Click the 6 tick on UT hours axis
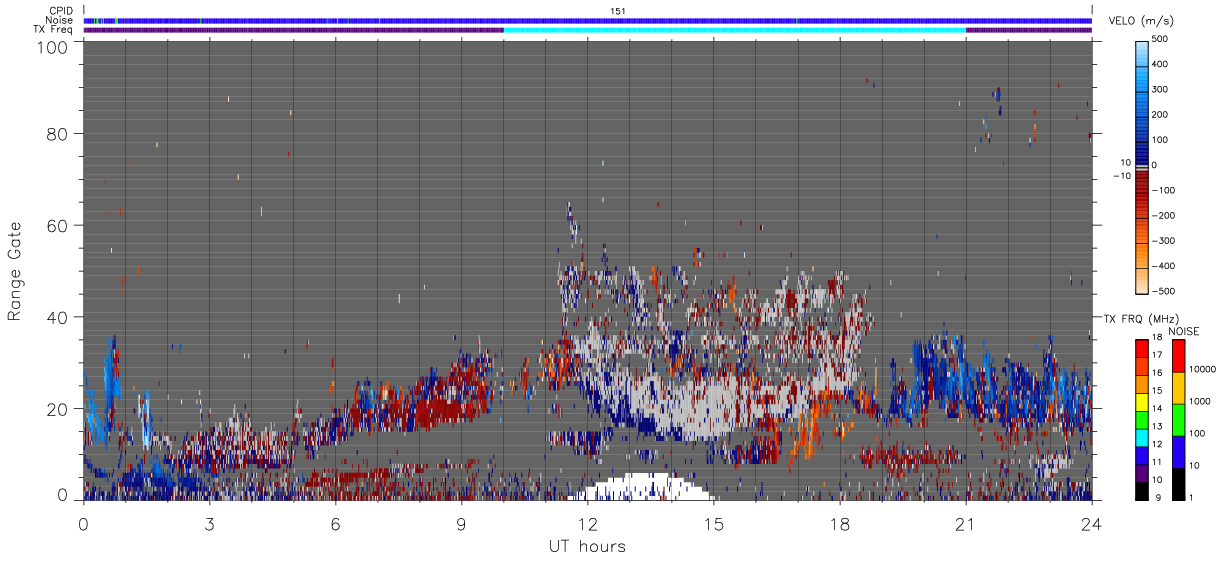Viewport: 1228px width, 567px height. (336, 523)
